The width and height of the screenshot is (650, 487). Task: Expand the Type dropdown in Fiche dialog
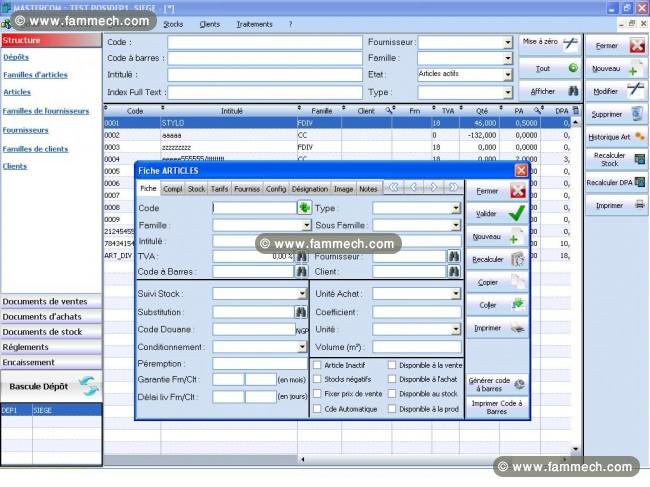(x=456, y=208)
